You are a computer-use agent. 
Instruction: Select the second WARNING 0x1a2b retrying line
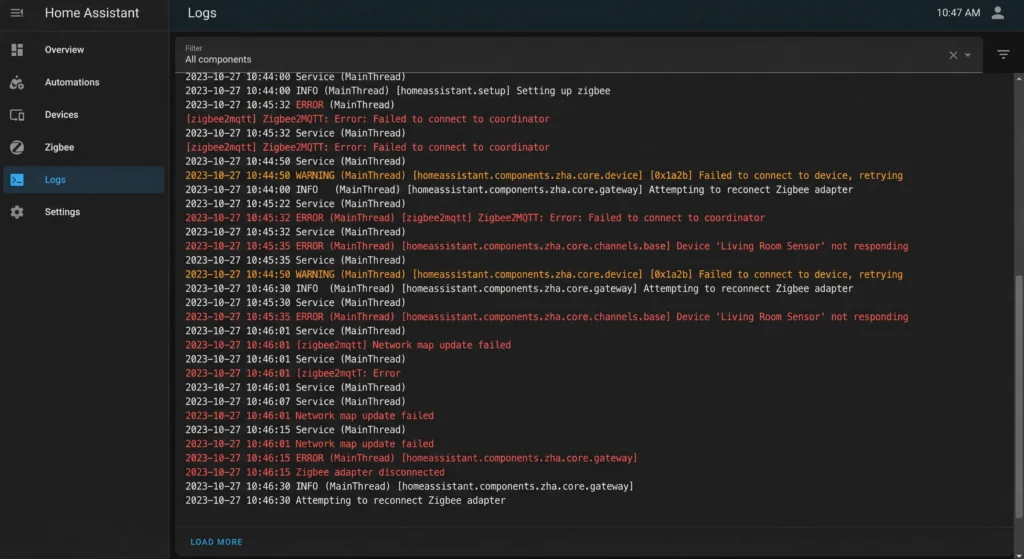click(x=544, y=275)
